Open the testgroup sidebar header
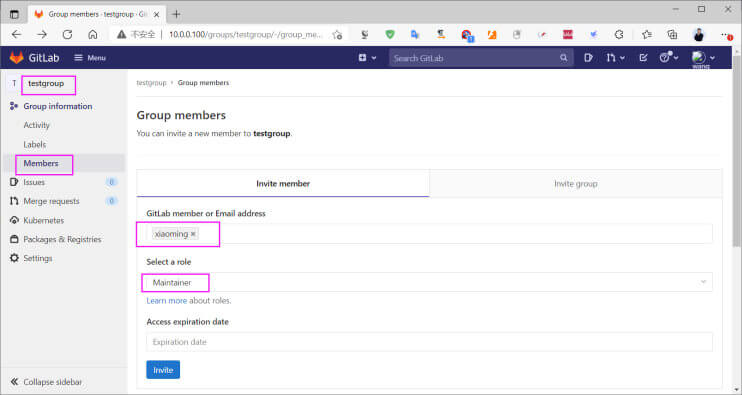The width and height of the screenshot is (742, 395). [x=46, y=84]
